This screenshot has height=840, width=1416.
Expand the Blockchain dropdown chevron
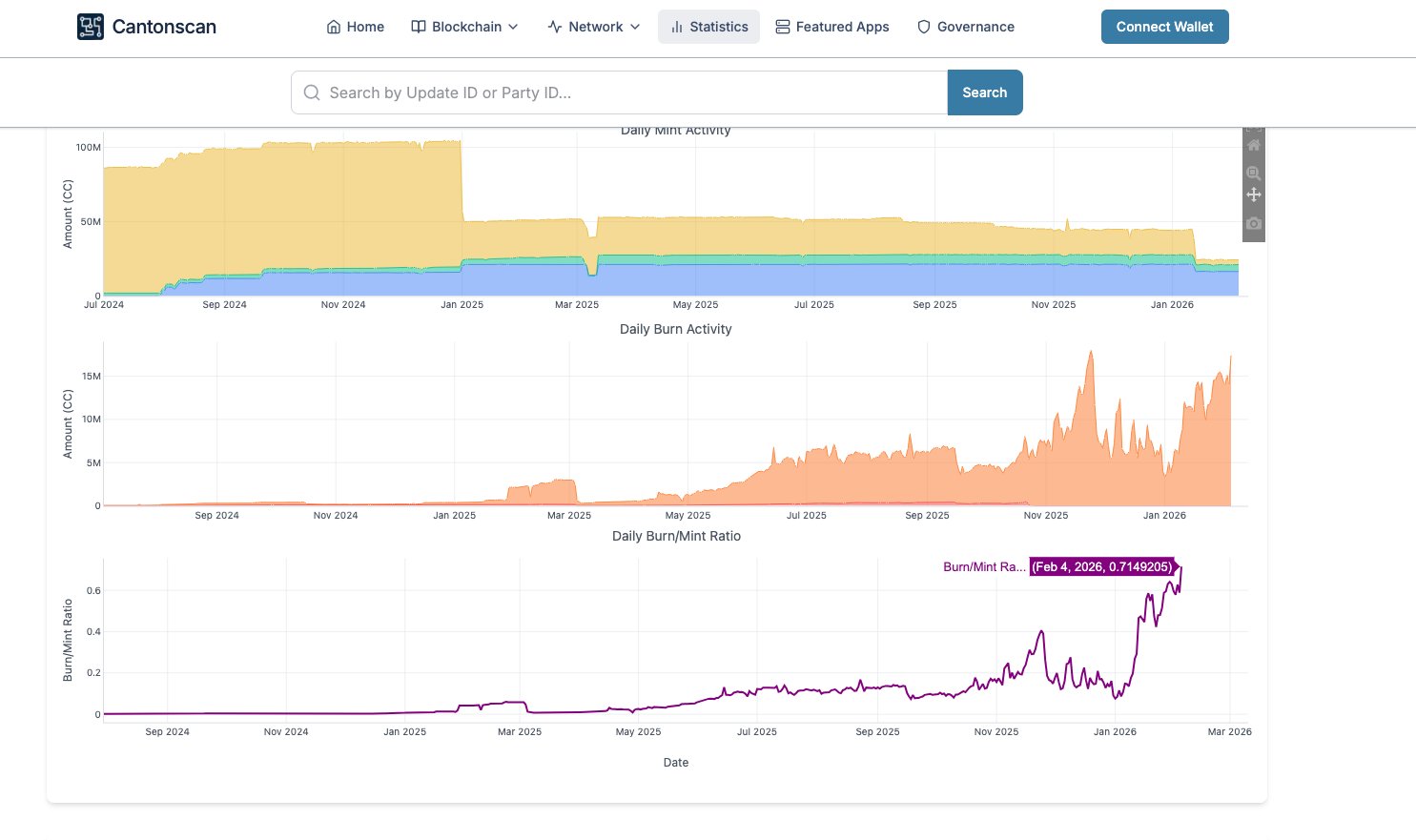point(513,27)
